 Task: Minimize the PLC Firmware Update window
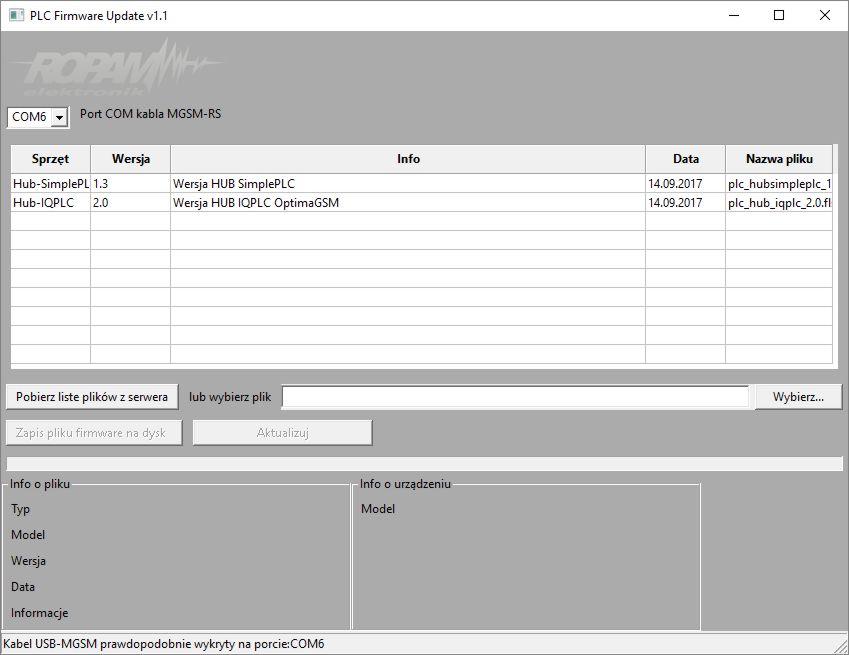(x=734, y=15)
